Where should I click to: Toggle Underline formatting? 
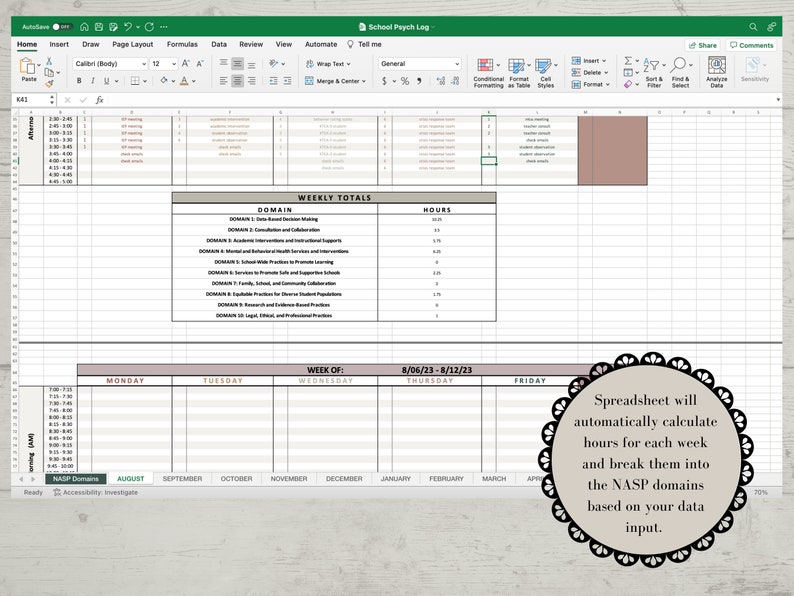106,81
